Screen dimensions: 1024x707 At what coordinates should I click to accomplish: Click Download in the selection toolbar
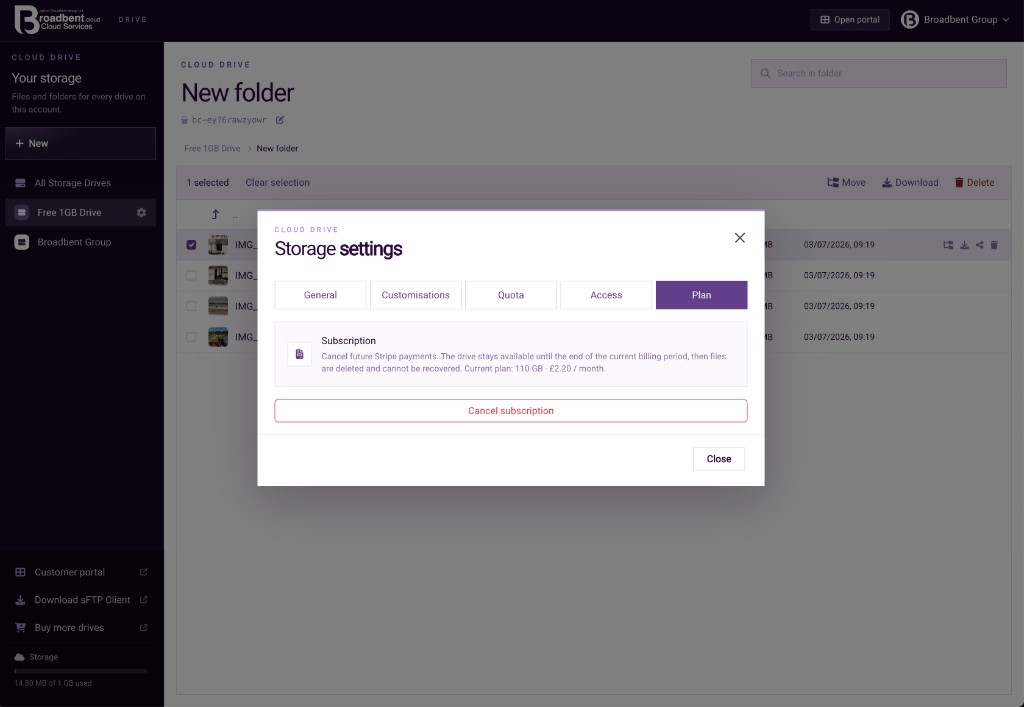(x=910, y=183)
